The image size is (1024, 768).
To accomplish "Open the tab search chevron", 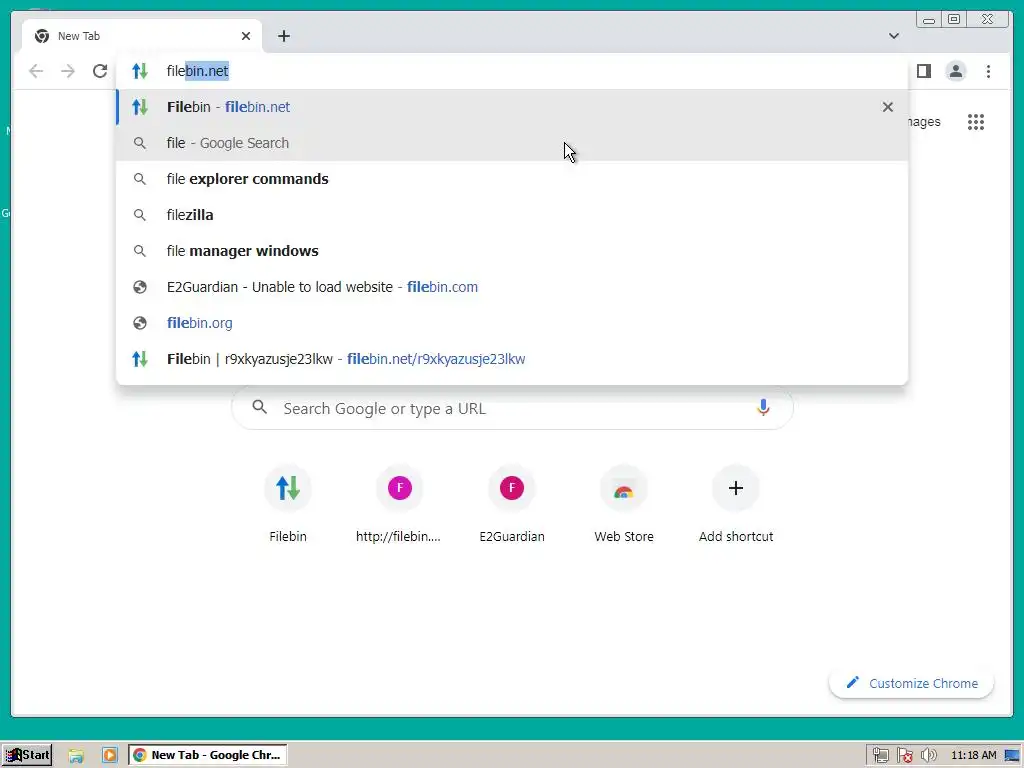I will (x=893, y=36).
